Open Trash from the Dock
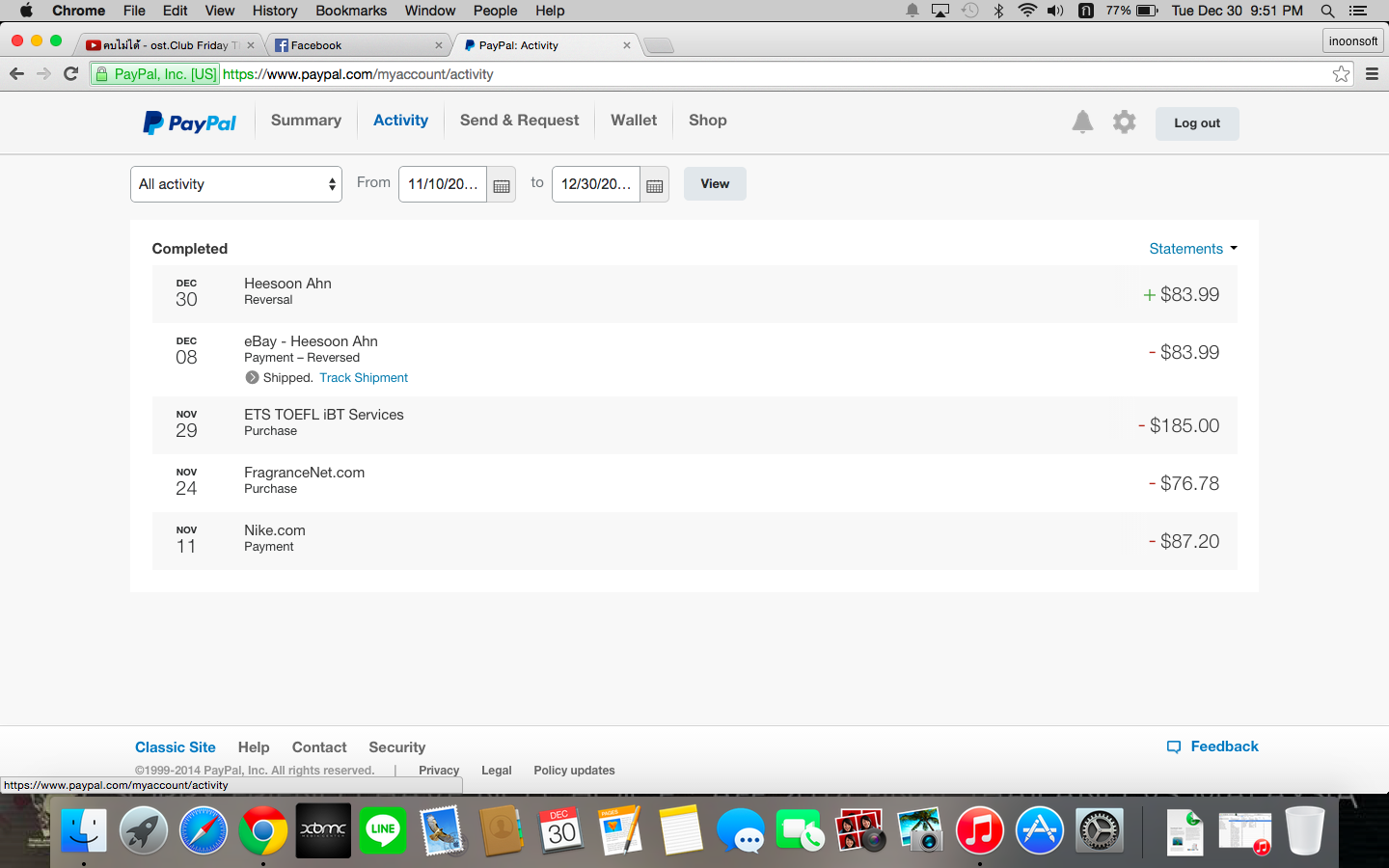Viewport: 1389px width, 868px height. point(1305,830)
